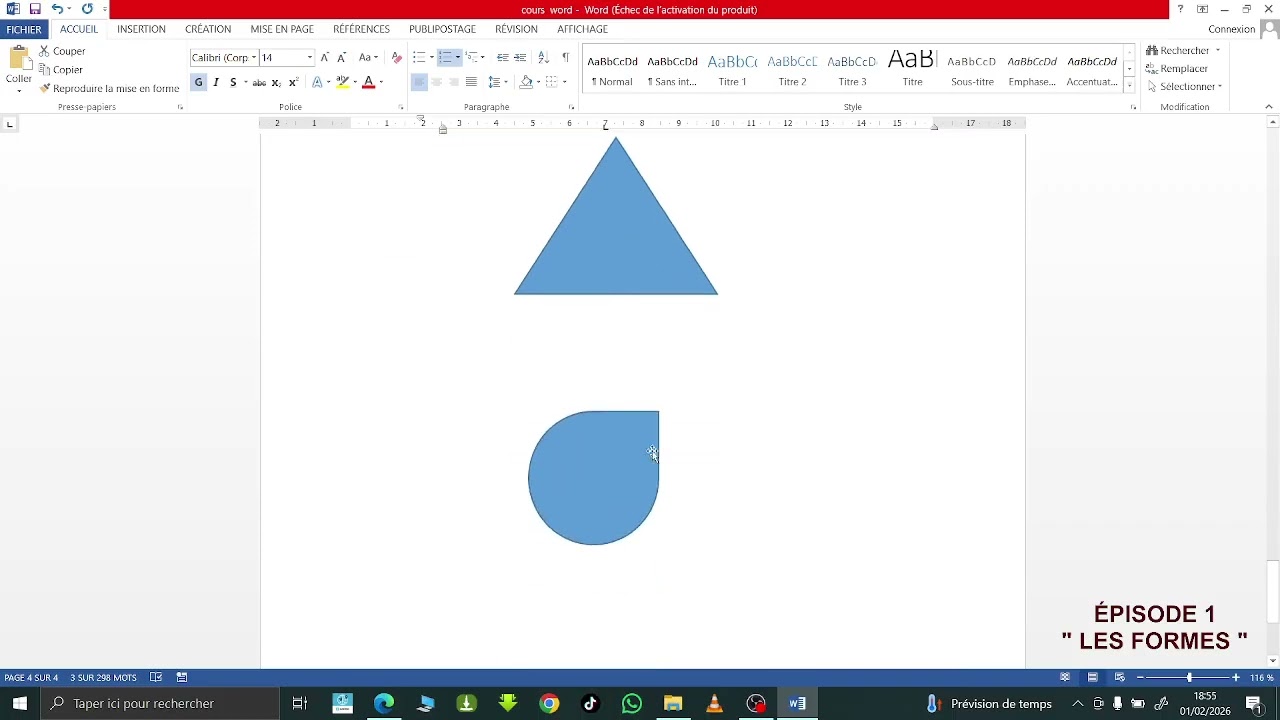This screenshot has width=1280, height=720.
Task: Open TikTok from the taskbar
Action: point(590,703)
